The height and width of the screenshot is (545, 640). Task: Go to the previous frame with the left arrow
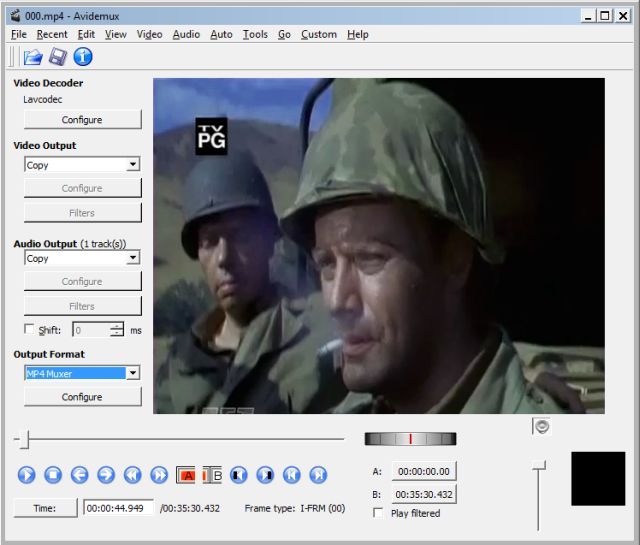(x=80, y=475)
